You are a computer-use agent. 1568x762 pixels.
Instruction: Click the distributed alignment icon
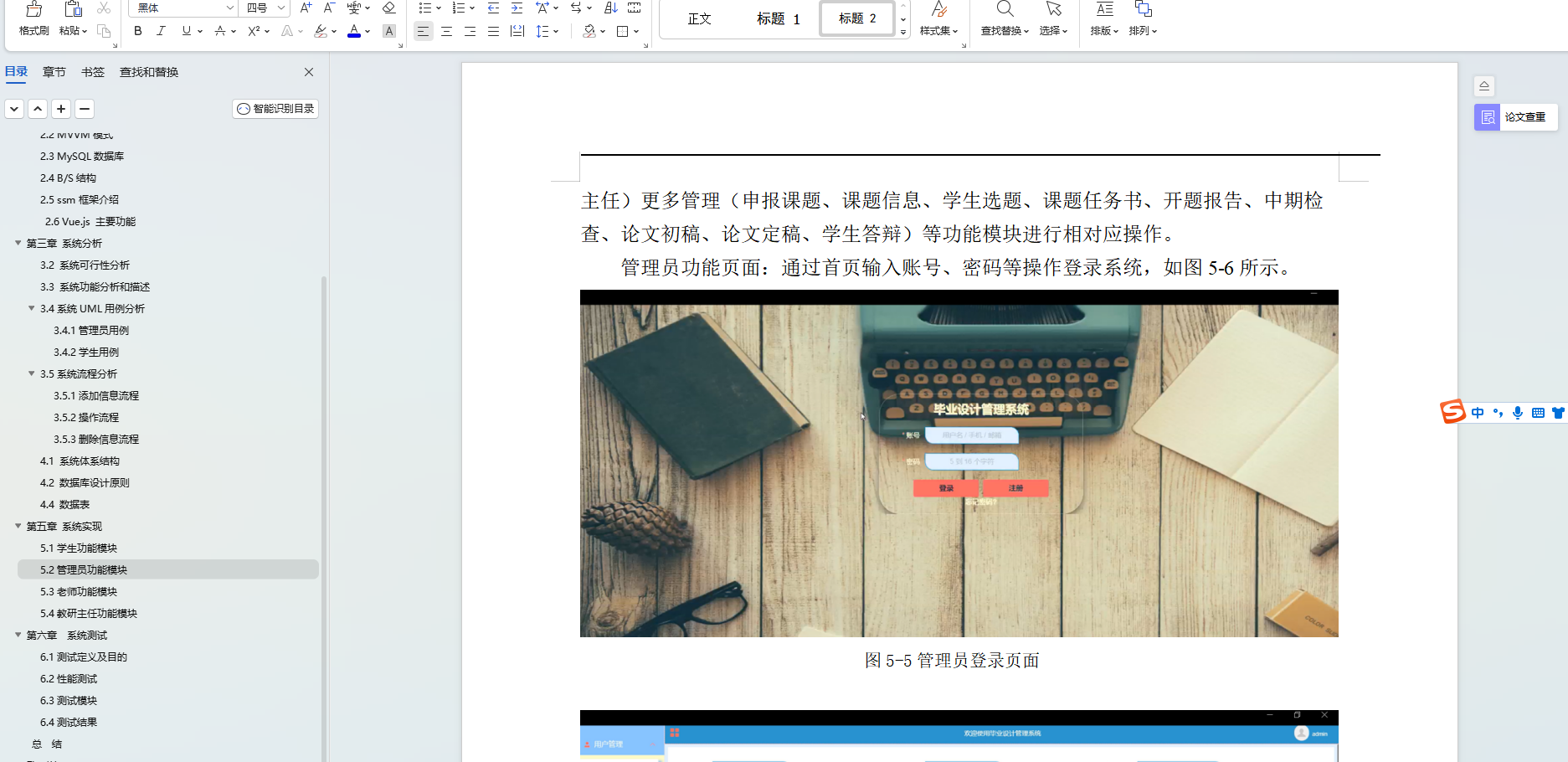tap(517, 31)
